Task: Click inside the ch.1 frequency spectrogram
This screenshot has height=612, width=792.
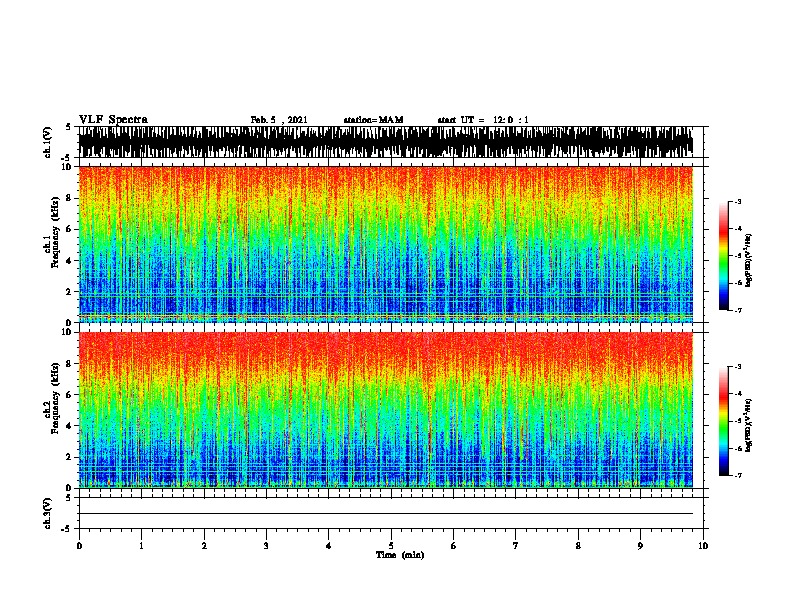Action: (390, 244)
